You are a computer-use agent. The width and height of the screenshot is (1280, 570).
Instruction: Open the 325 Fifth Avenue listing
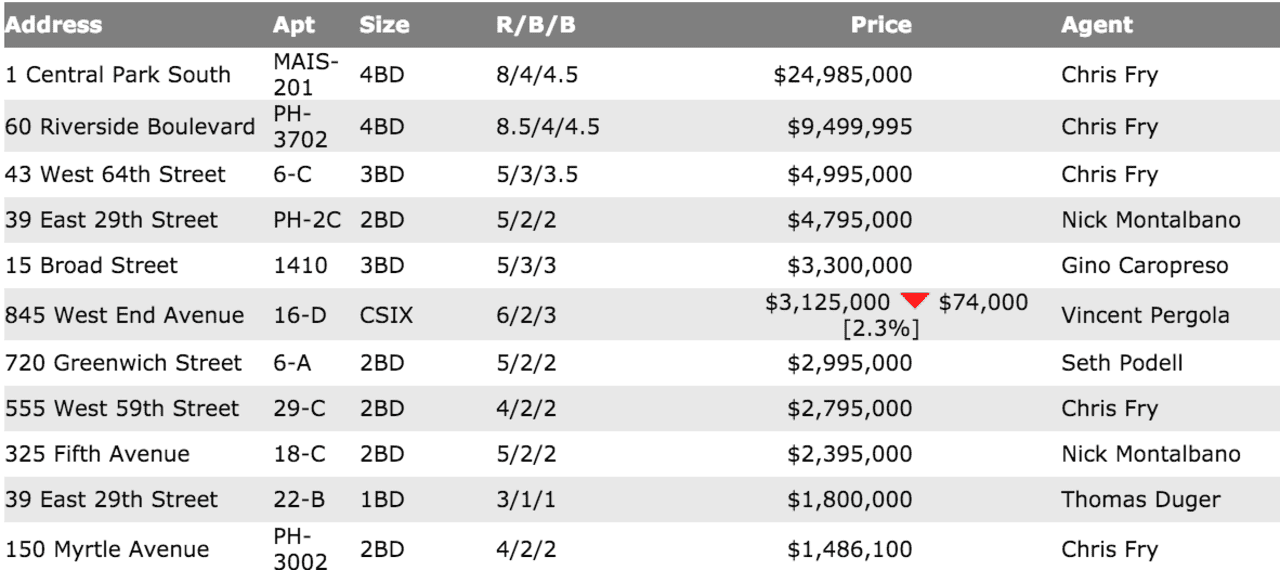pyautogui.click(x=97, y=454)
